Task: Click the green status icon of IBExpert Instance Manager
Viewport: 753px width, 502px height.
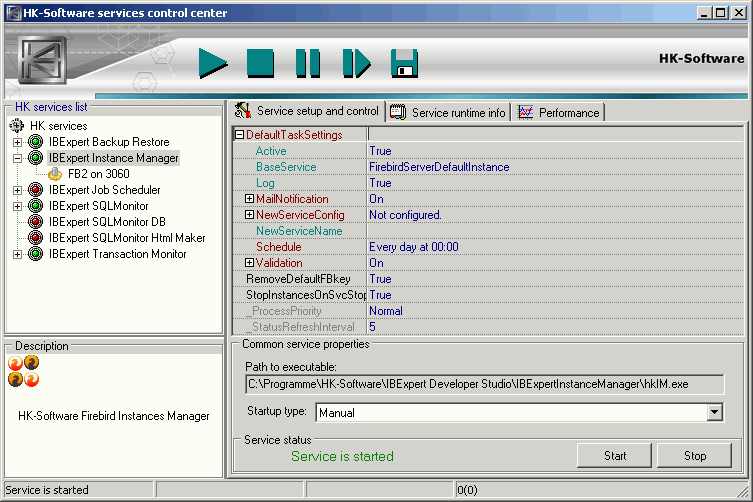Action: (x=35, y=158)
